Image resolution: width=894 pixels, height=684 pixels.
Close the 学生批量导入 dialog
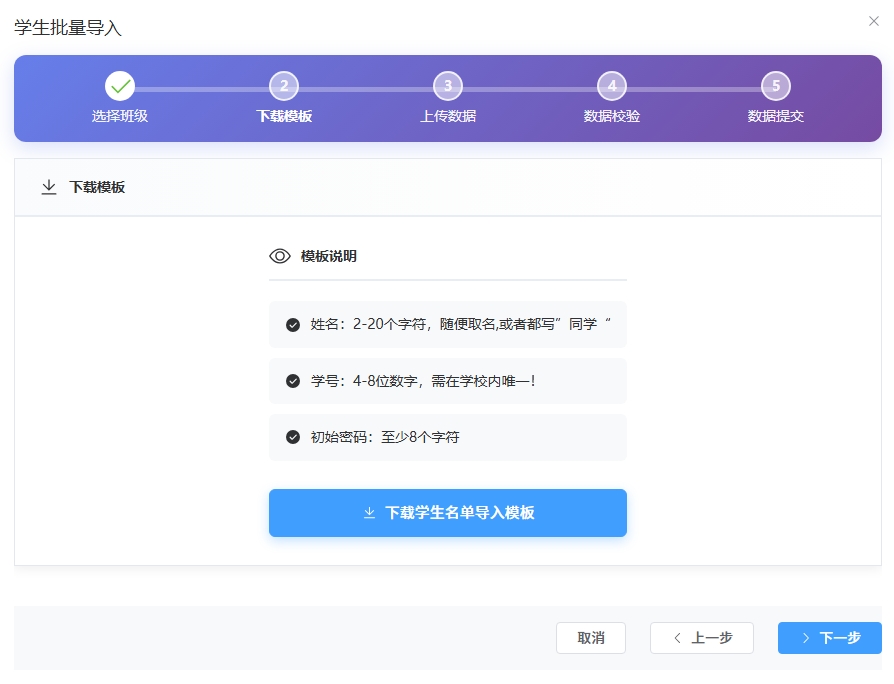[x=875, y=20]
